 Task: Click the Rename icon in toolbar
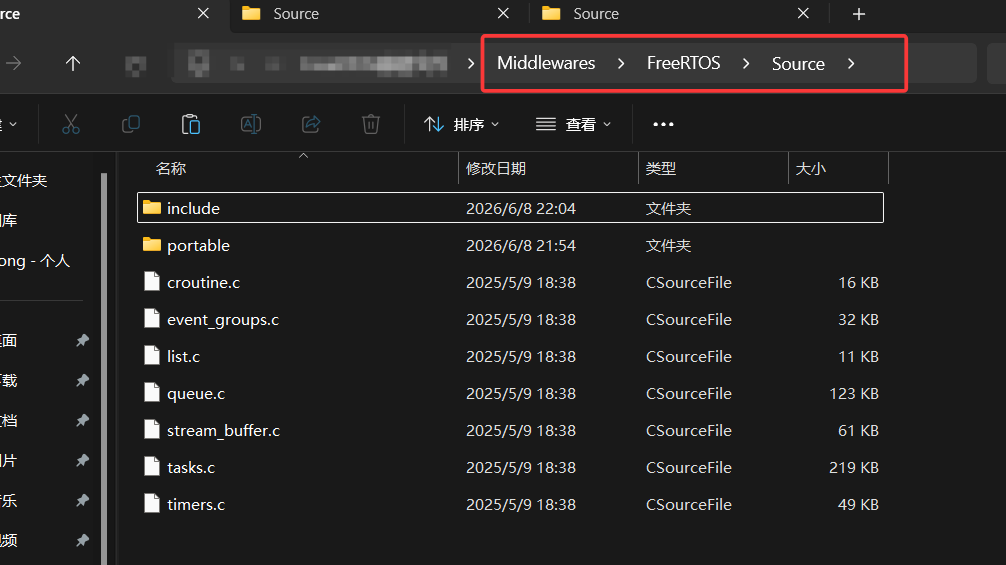tap(250, 124)
